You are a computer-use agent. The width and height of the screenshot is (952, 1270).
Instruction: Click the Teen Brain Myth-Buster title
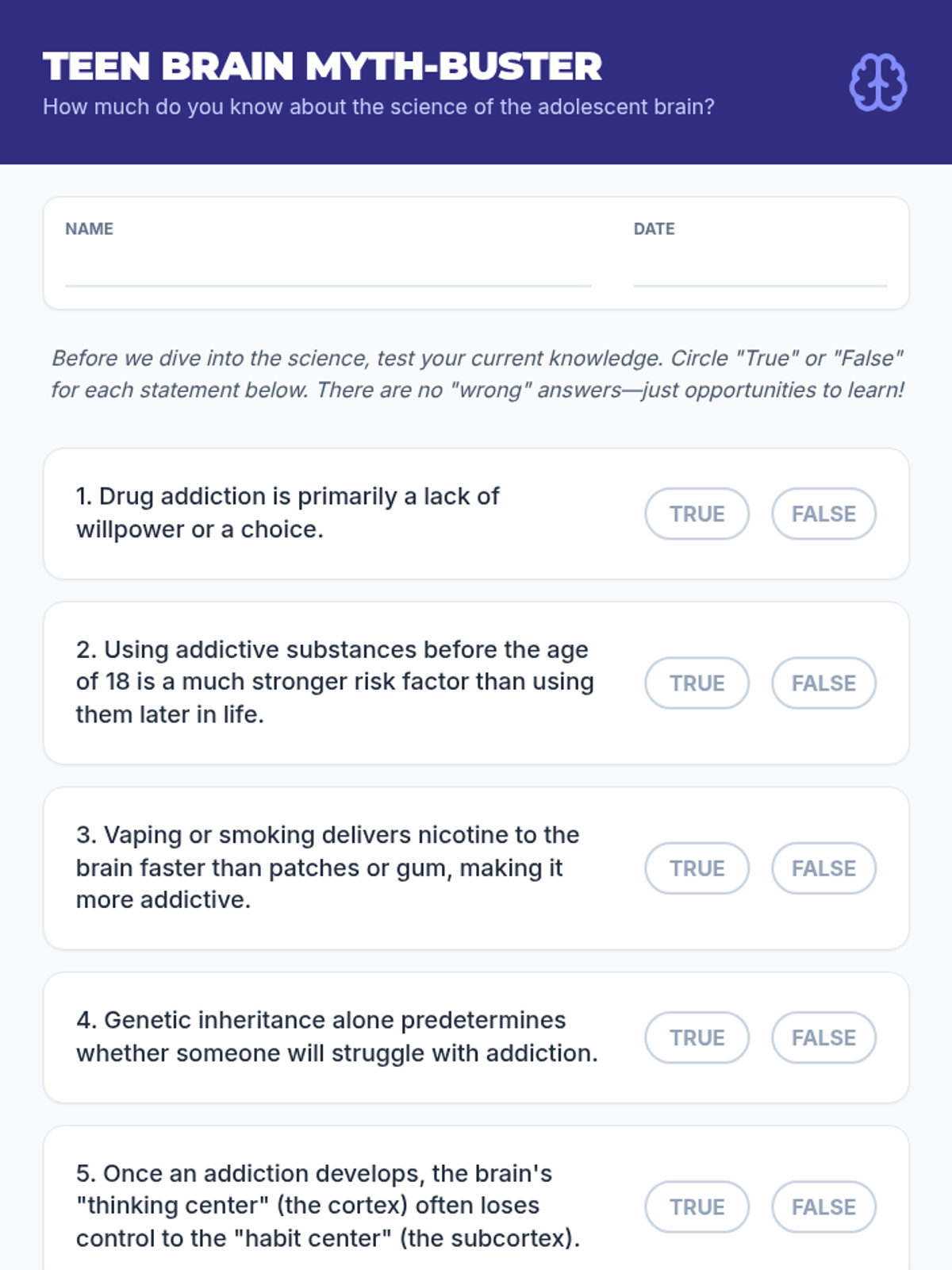click(322, 67)
